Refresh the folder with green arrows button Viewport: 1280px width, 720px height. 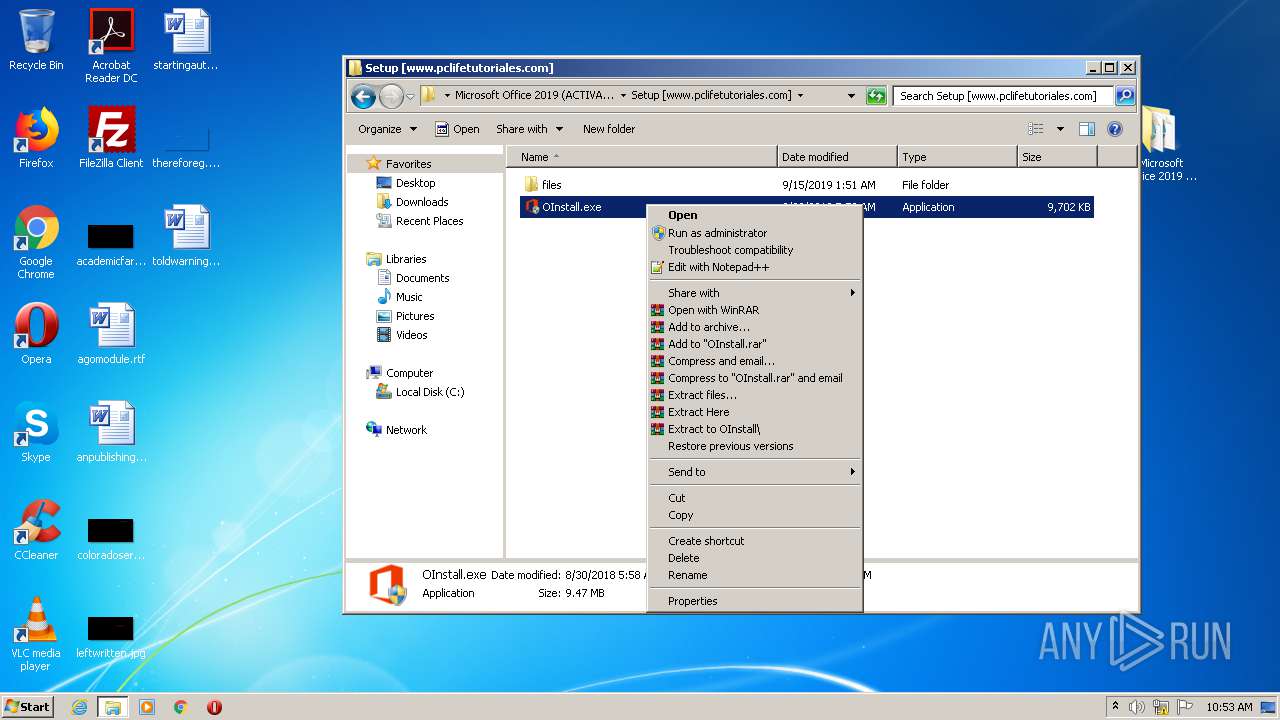[x=876, y=96]
